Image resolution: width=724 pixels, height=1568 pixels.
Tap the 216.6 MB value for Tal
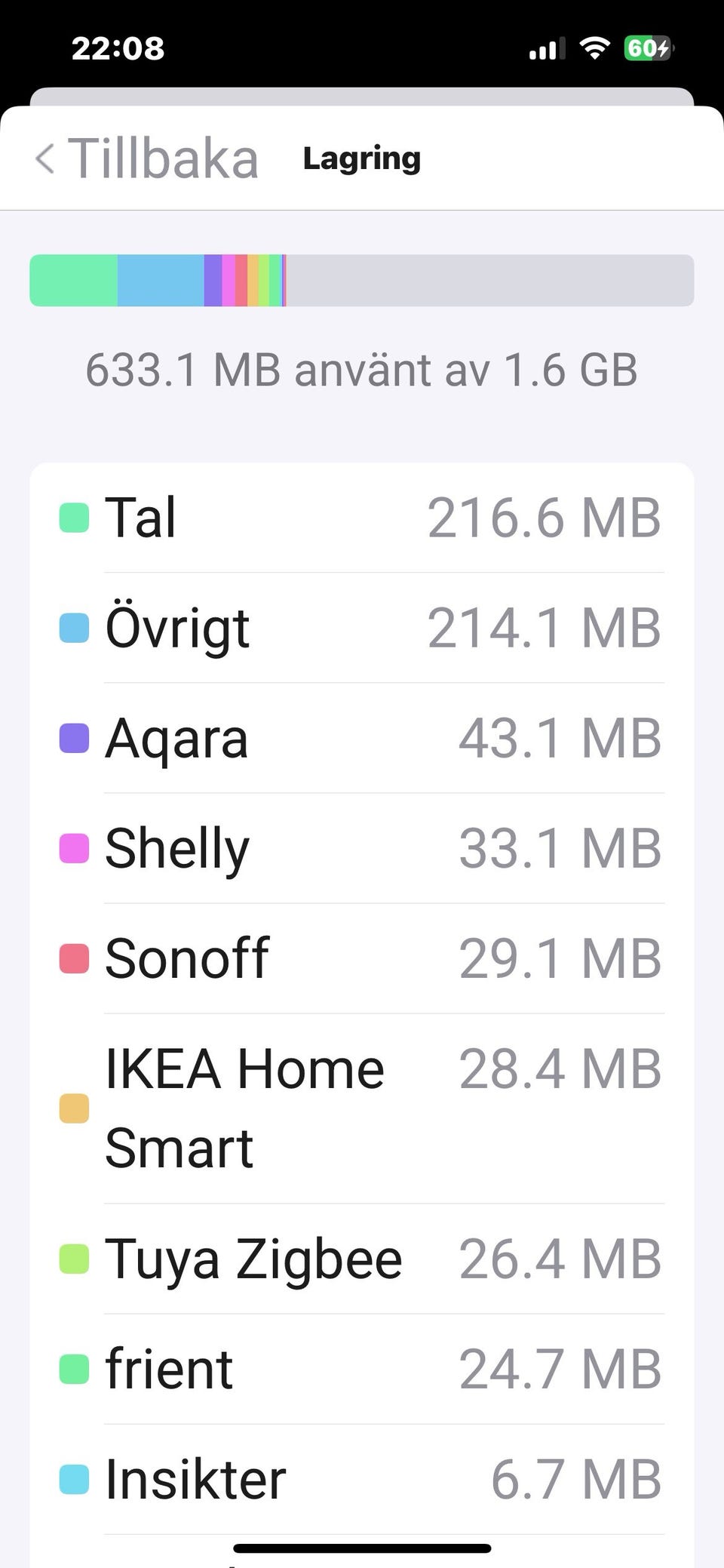click(544, 518)
